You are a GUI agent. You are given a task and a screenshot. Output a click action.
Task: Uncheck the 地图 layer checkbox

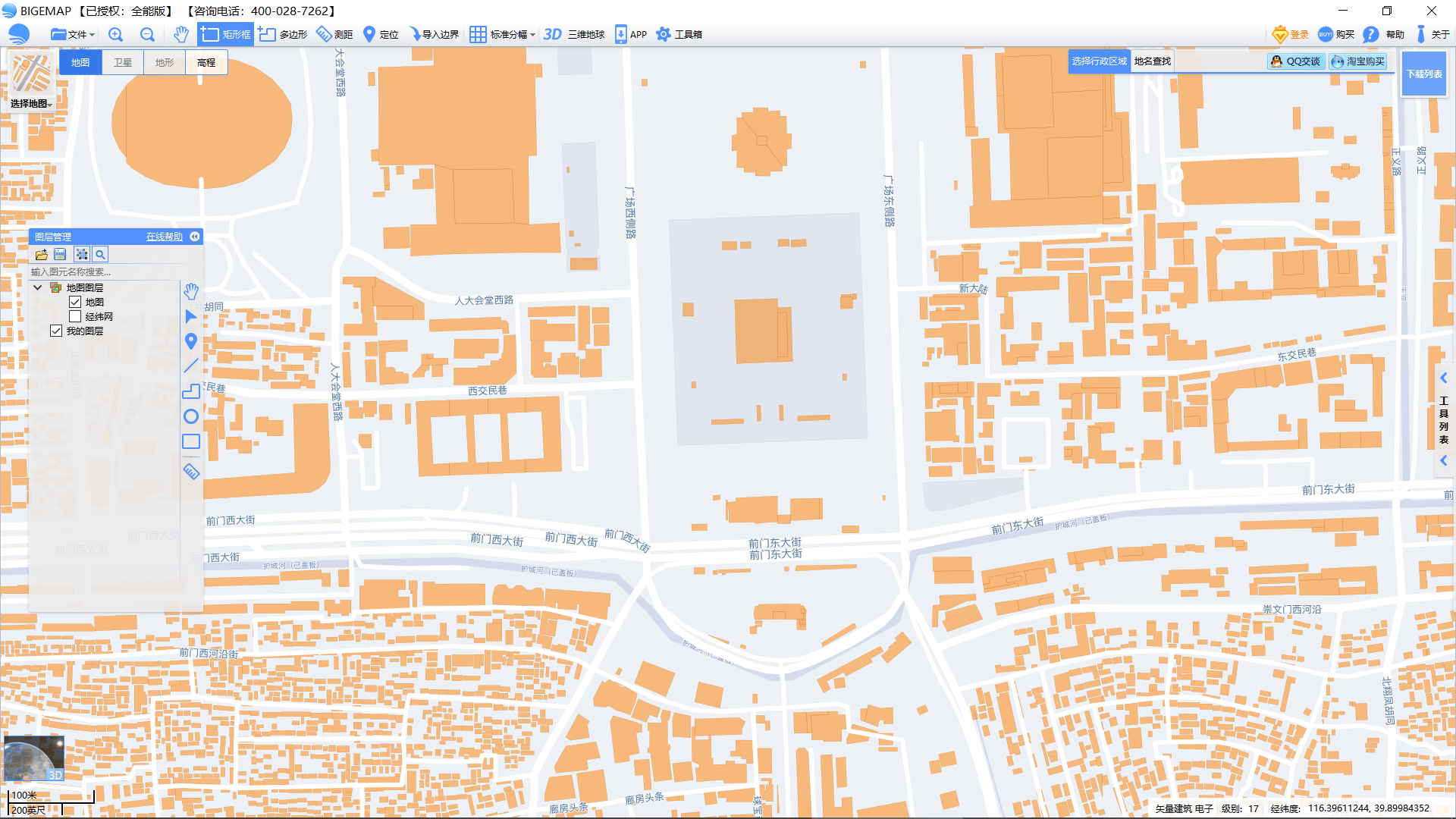tap(75, 302)
